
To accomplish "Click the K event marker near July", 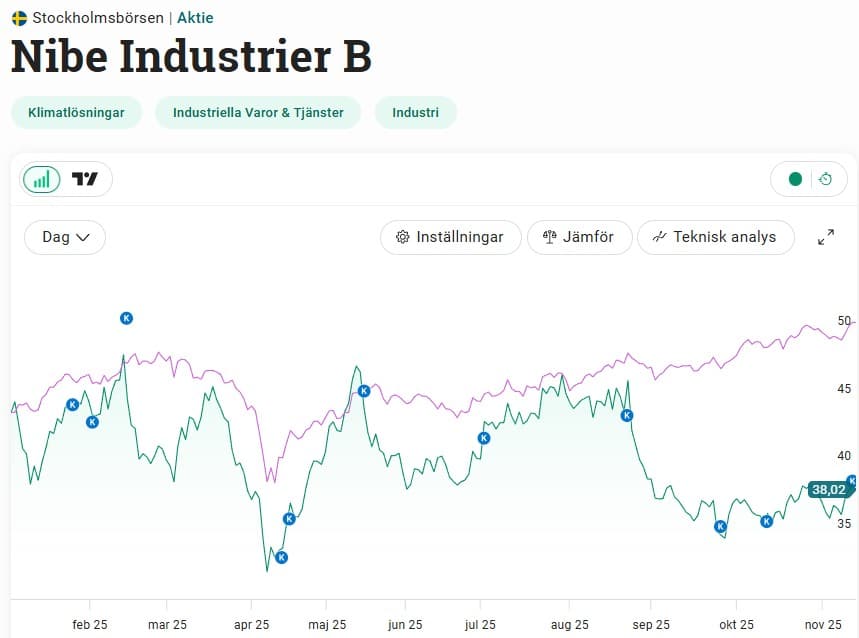I will (x=484, y=438).
